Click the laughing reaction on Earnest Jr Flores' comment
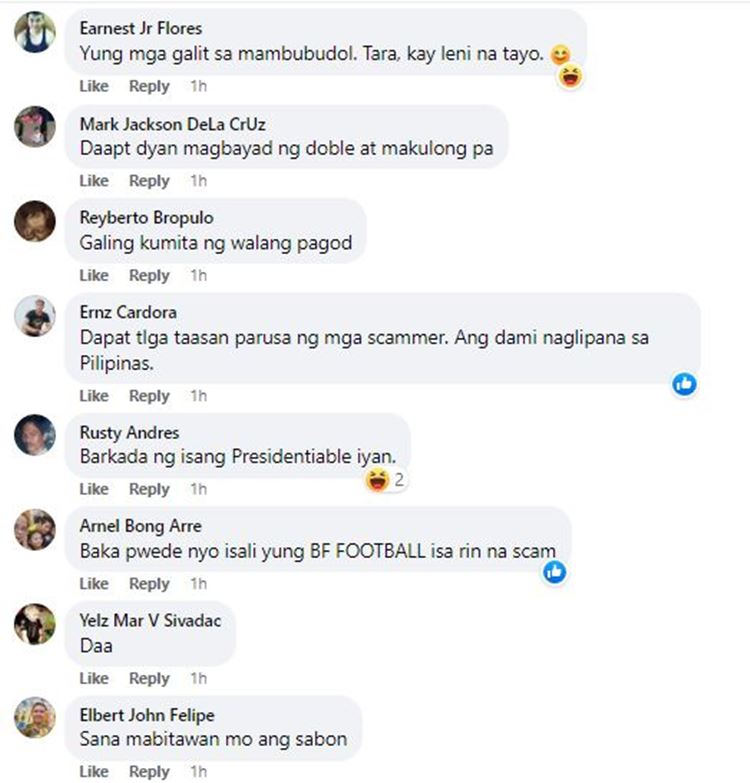Image resolution: width=750 pixels, height=783 pixels. click(x=570, y=77)
